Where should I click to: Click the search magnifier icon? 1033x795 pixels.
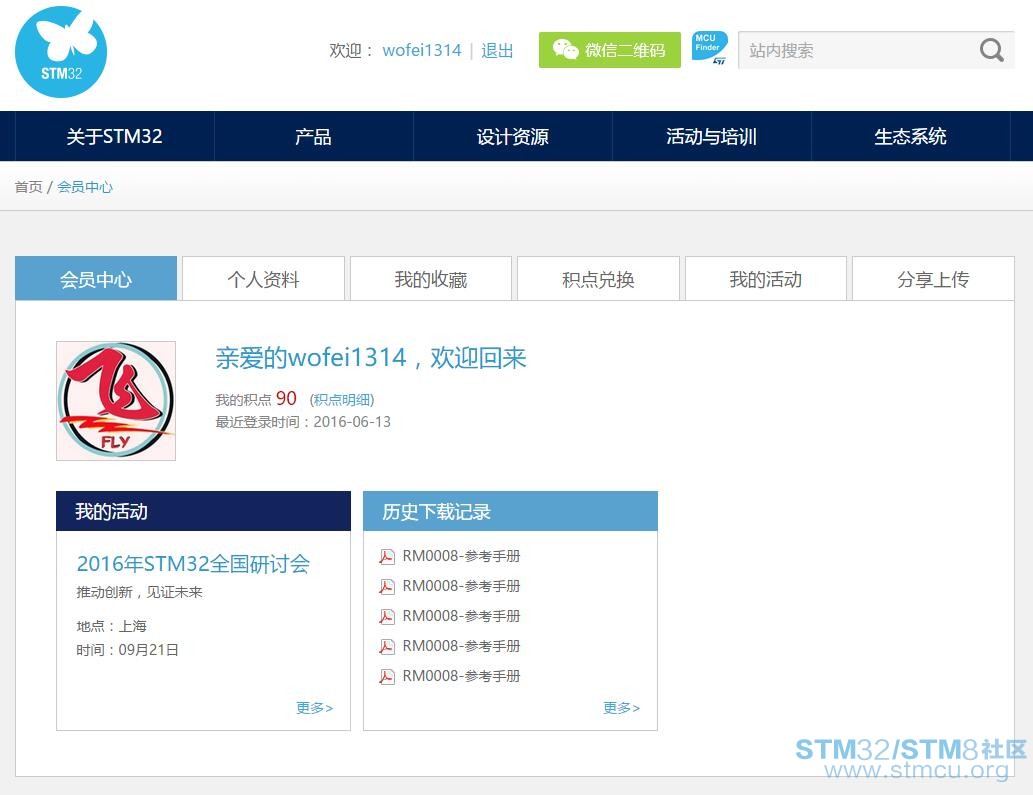991,50
